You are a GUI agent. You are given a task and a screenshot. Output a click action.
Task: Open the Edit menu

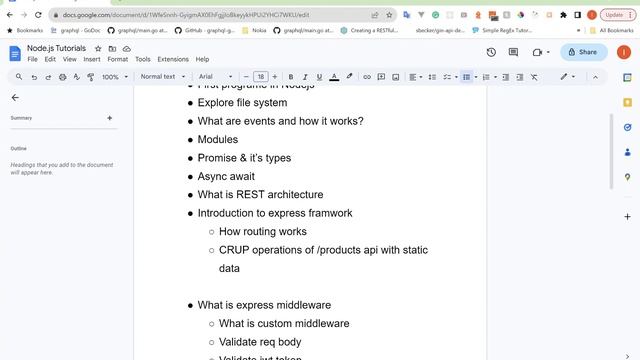(50, 59)
